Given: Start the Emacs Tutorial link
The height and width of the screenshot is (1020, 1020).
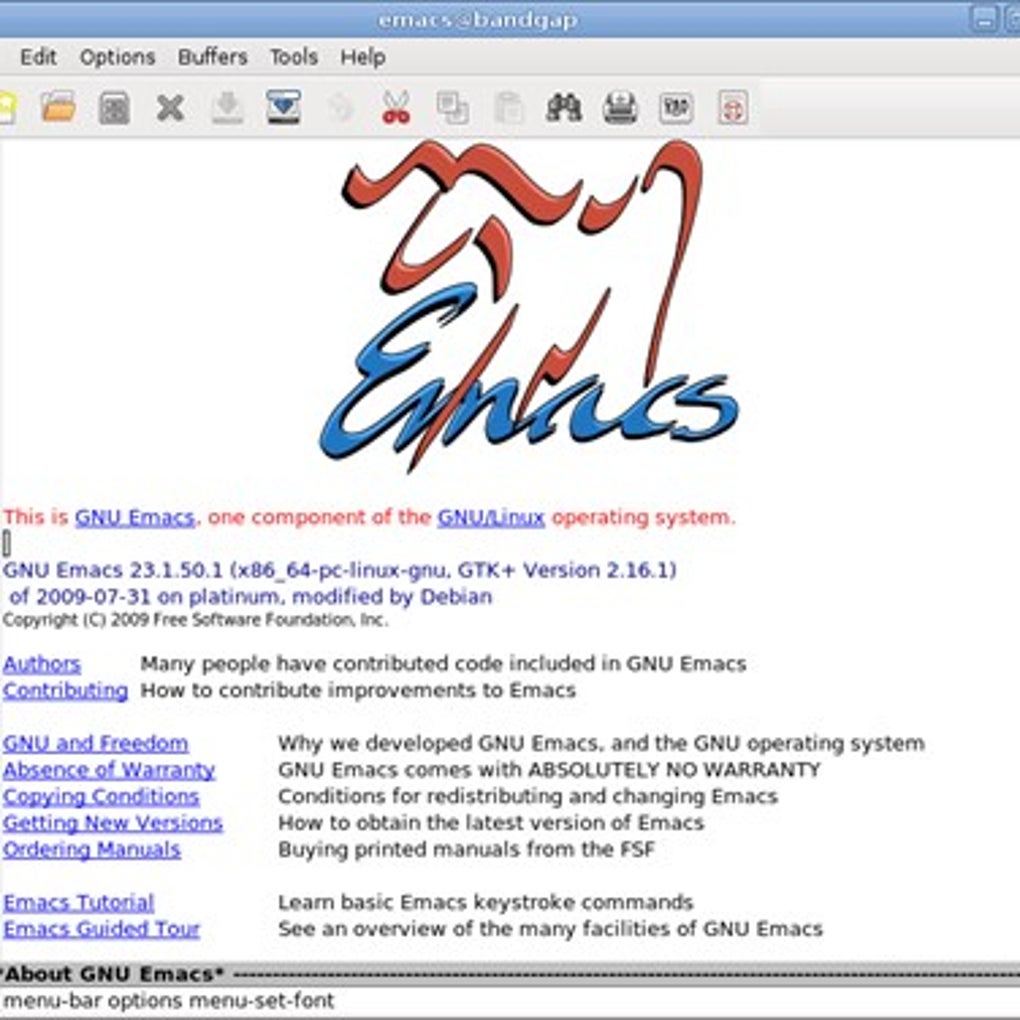Looking at the screenshot, I should (78, 903).
